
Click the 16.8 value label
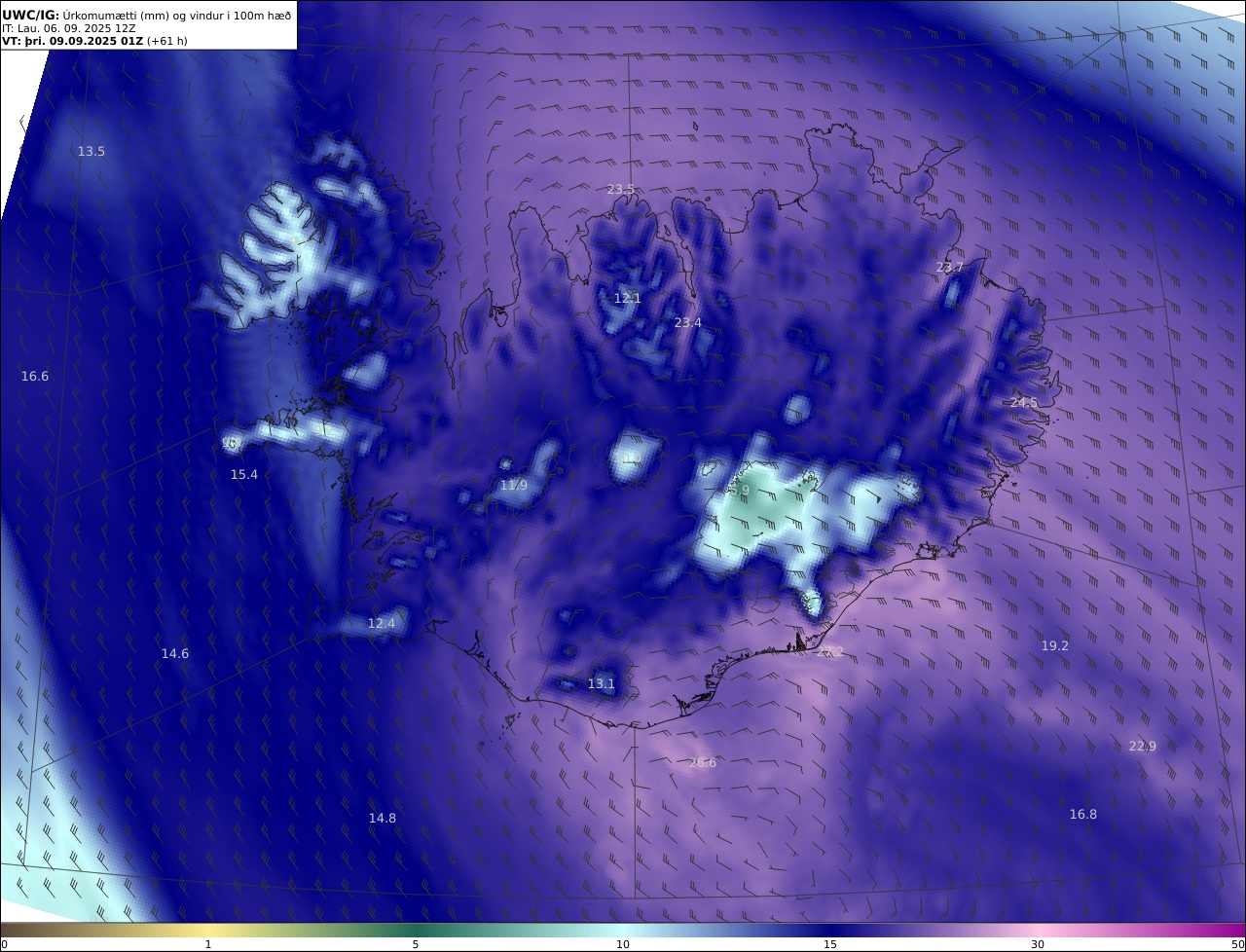click(x=1083, y=815)
